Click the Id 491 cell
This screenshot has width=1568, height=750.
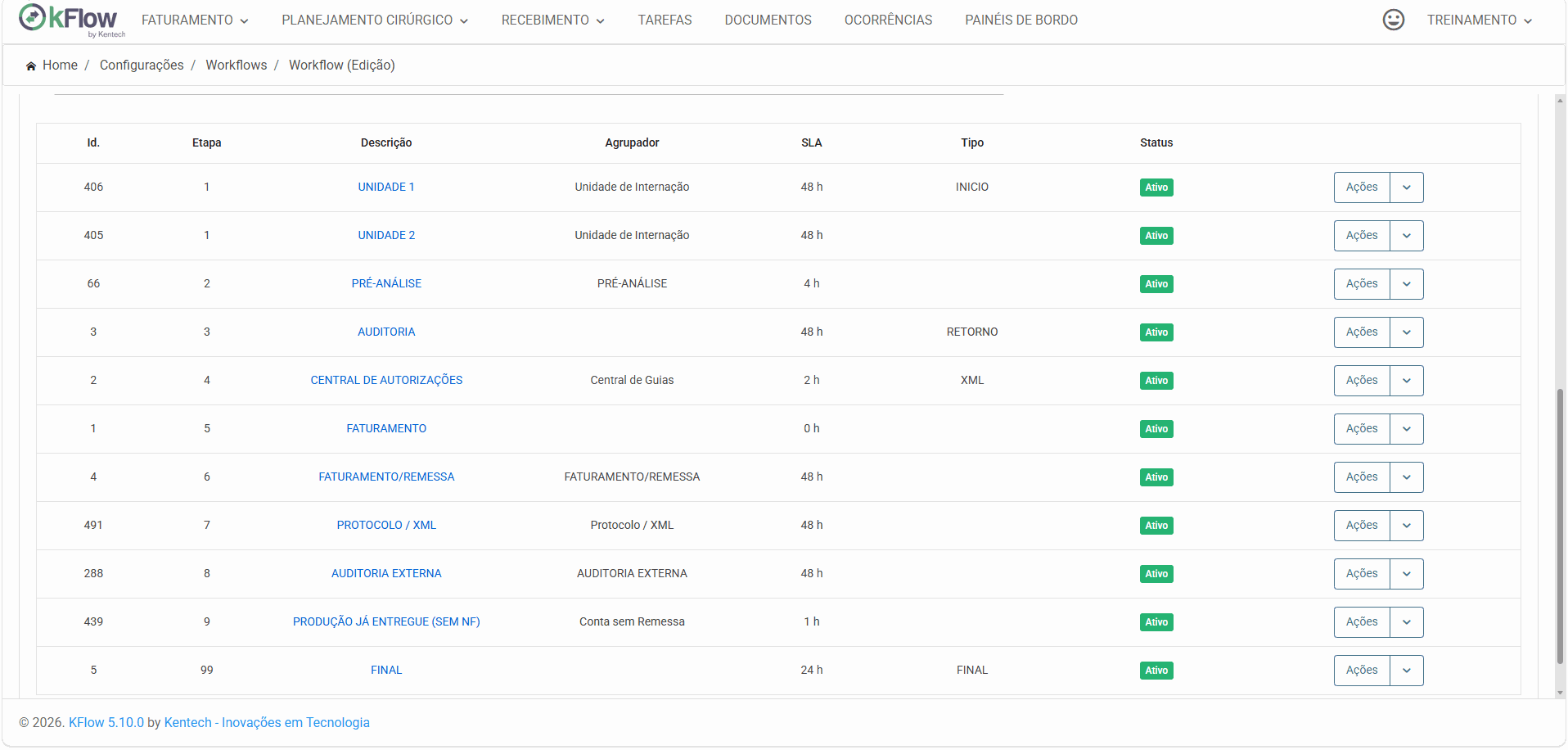[x=93, y=525]
